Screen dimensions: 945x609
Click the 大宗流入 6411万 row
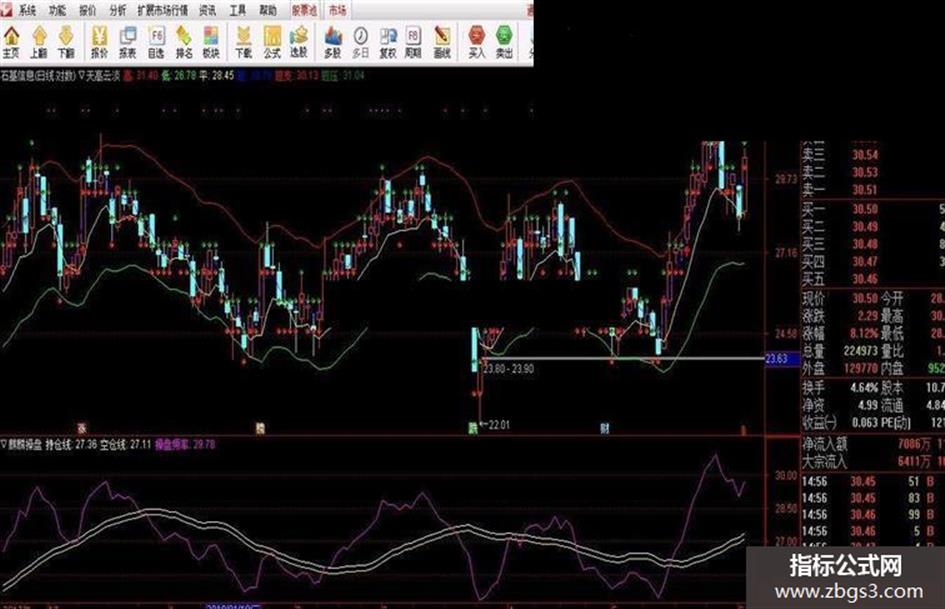coord(873,462)
